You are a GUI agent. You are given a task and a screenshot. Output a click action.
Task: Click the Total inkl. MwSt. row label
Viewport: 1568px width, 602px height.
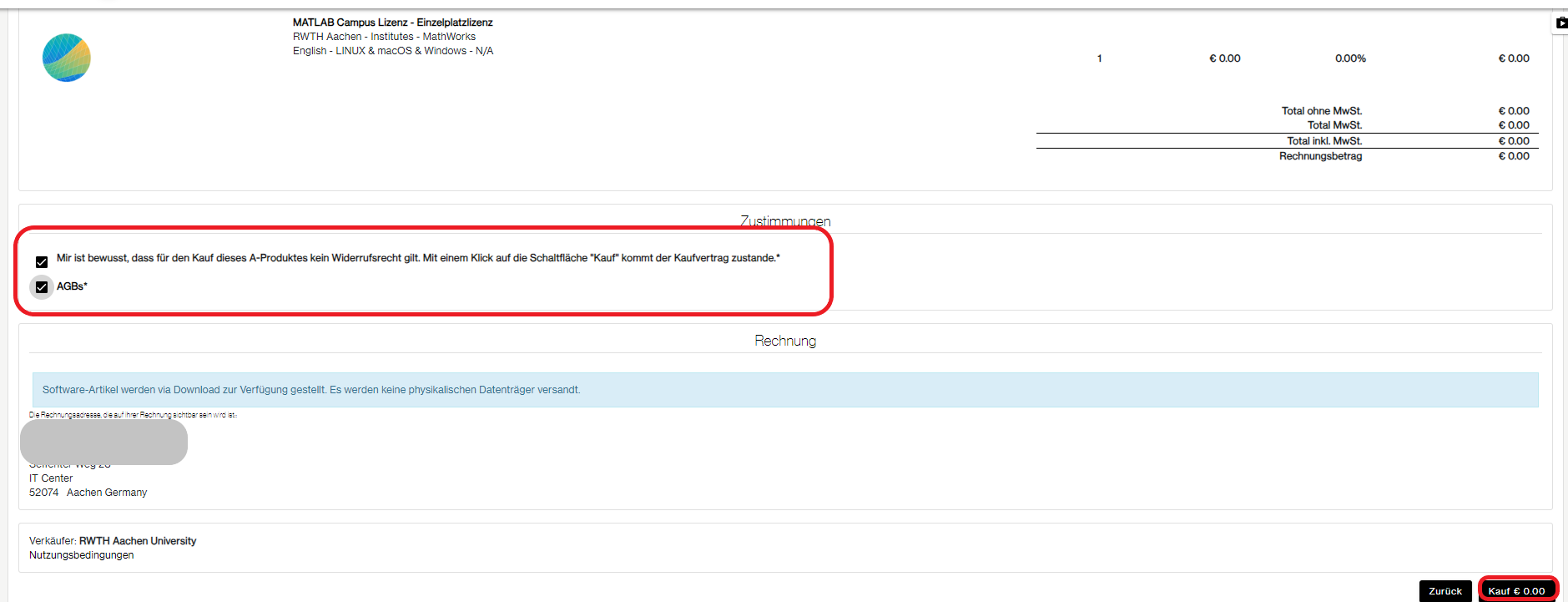(x=1323, y=141)
